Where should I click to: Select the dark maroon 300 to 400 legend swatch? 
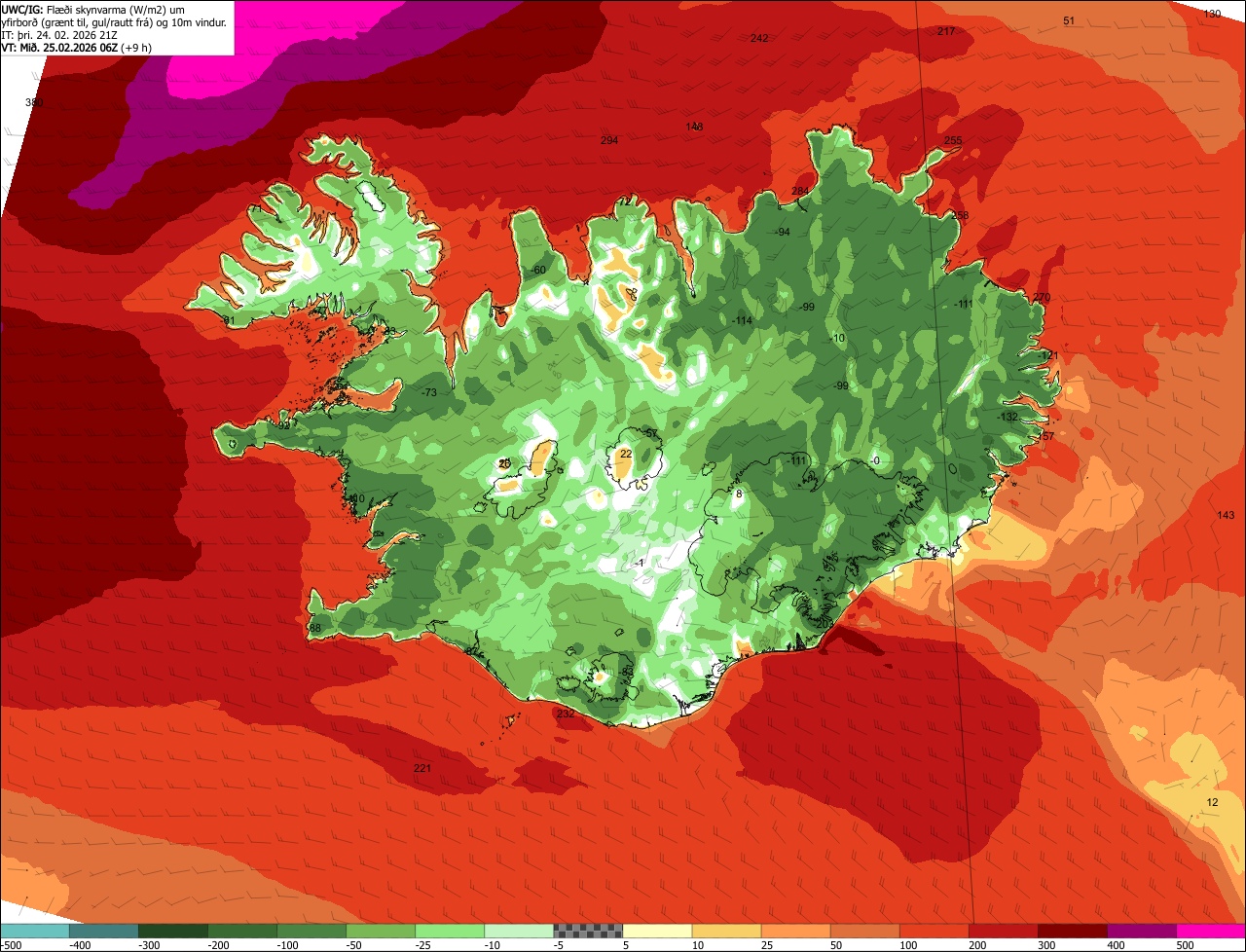(1071, 930)
